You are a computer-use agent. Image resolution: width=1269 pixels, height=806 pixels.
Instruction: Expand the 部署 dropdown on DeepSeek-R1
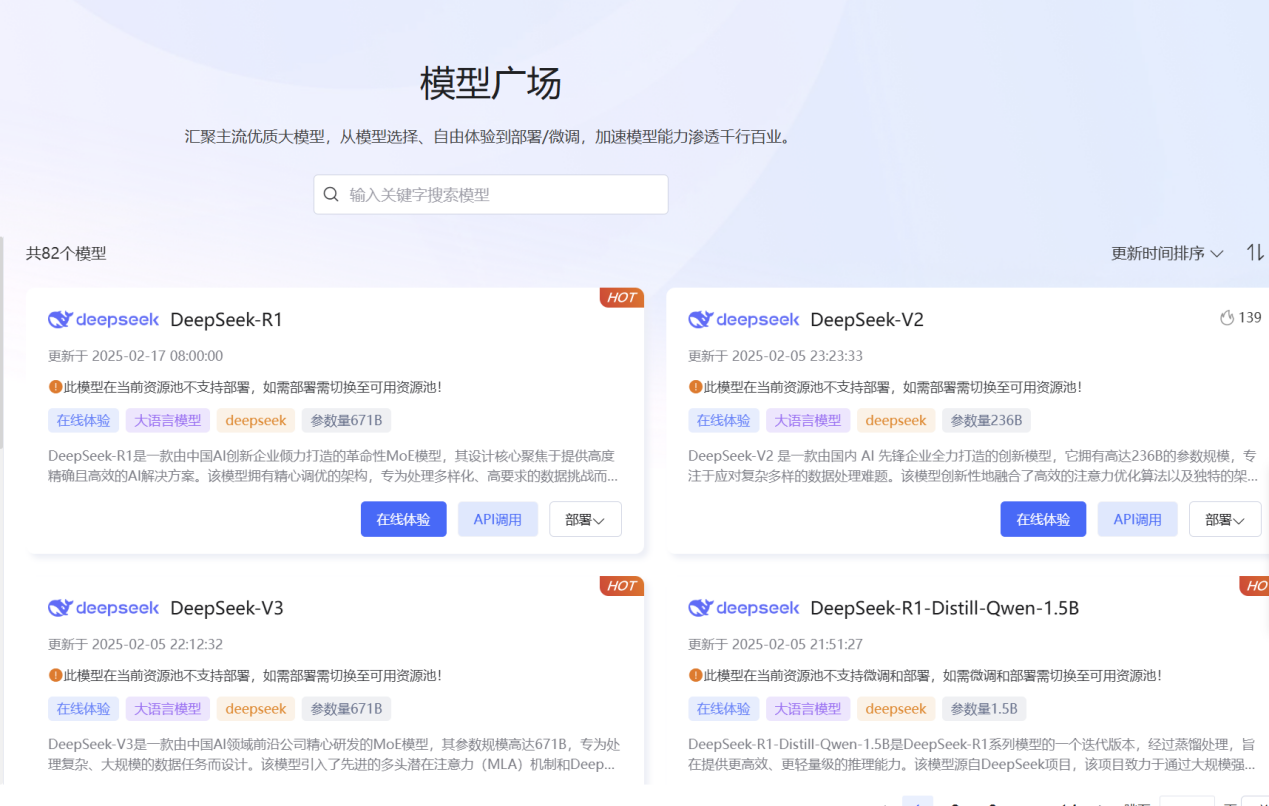(585, 520)
